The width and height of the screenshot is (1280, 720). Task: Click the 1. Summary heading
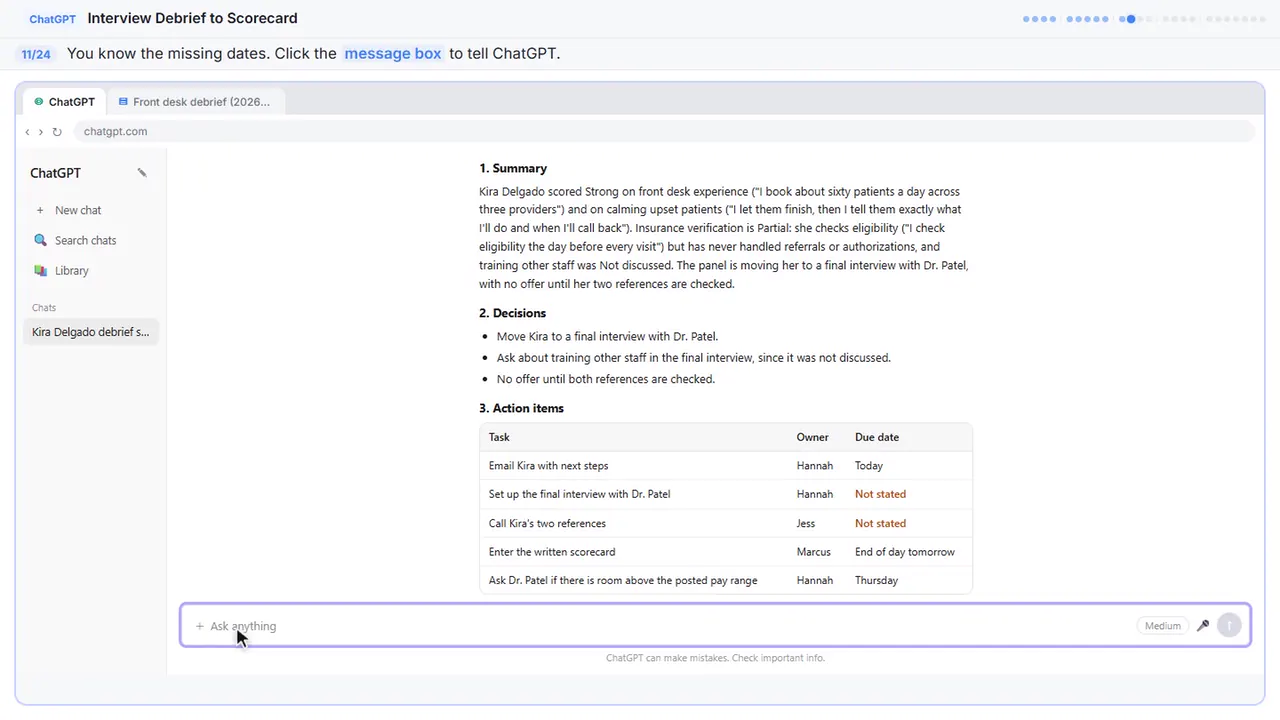(513, 168)
